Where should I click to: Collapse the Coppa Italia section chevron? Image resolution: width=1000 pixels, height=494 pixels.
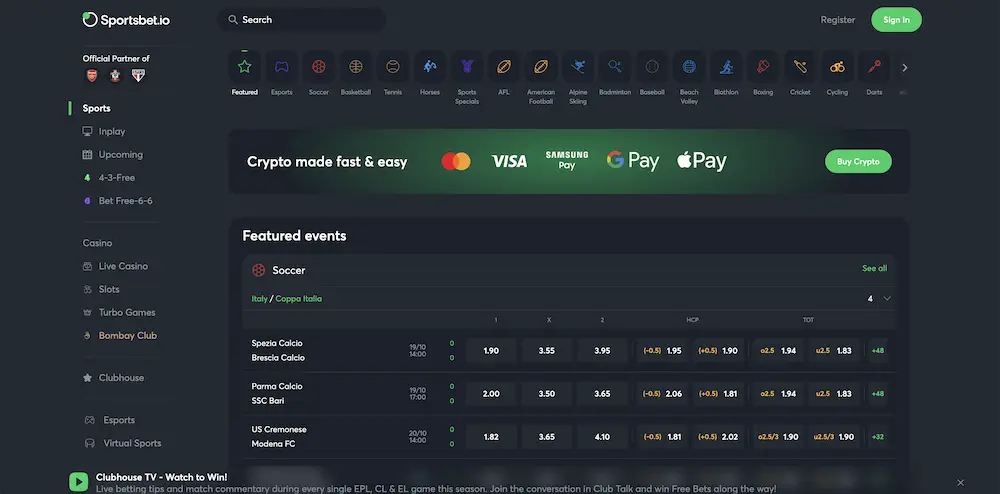(886, 298)
